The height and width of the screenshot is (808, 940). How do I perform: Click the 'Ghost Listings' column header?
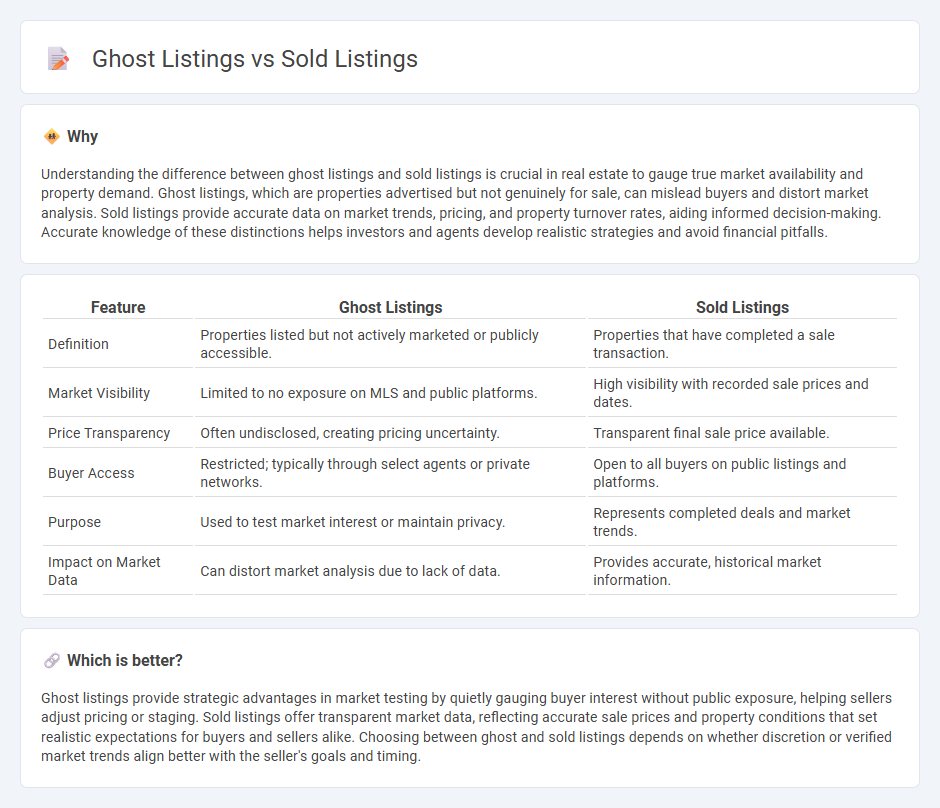click(x=390, y=307)
